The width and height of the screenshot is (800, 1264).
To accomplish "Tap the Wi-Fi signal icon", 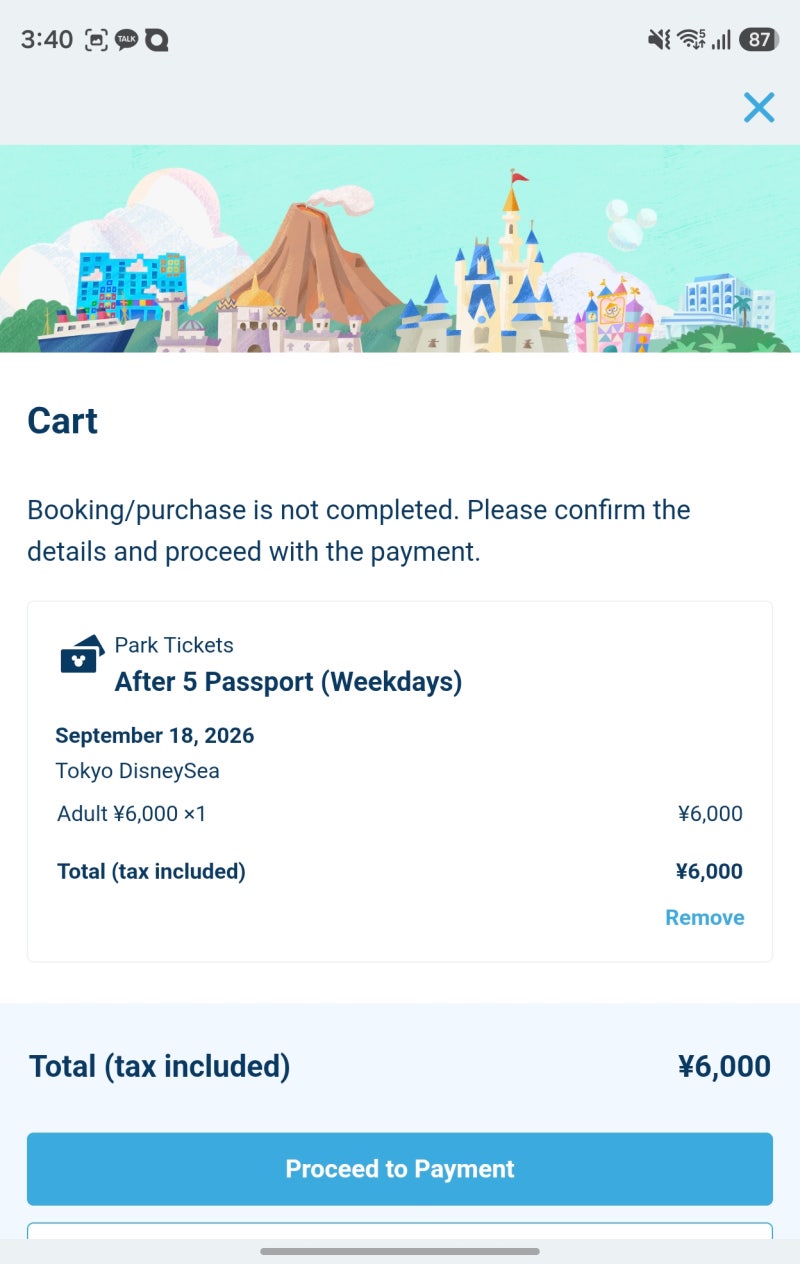I will pos(691,40).
